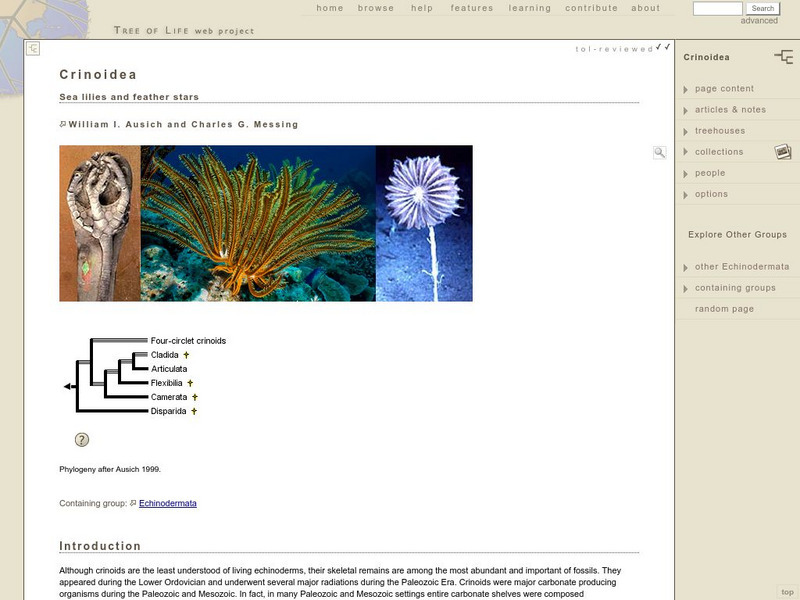This screenshot has width=800, height=600.
Task: Click the Introduction heading
Action: click(100, 546)
